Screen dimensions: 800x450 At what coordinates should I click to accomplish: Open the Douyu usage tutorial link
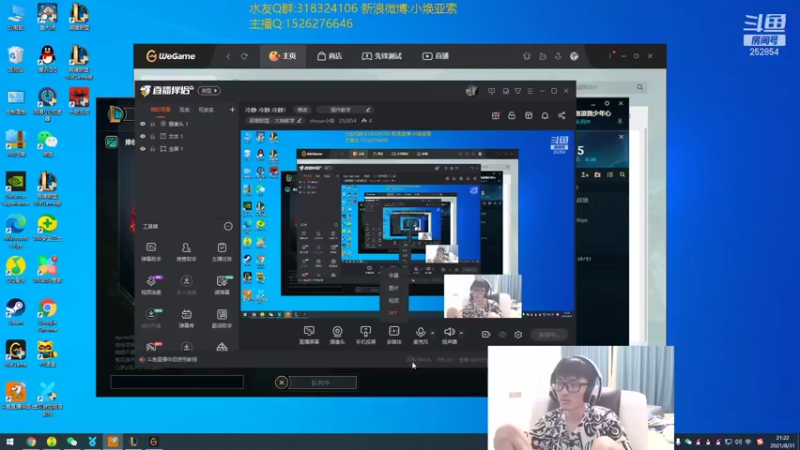click(x=168, y=360)
